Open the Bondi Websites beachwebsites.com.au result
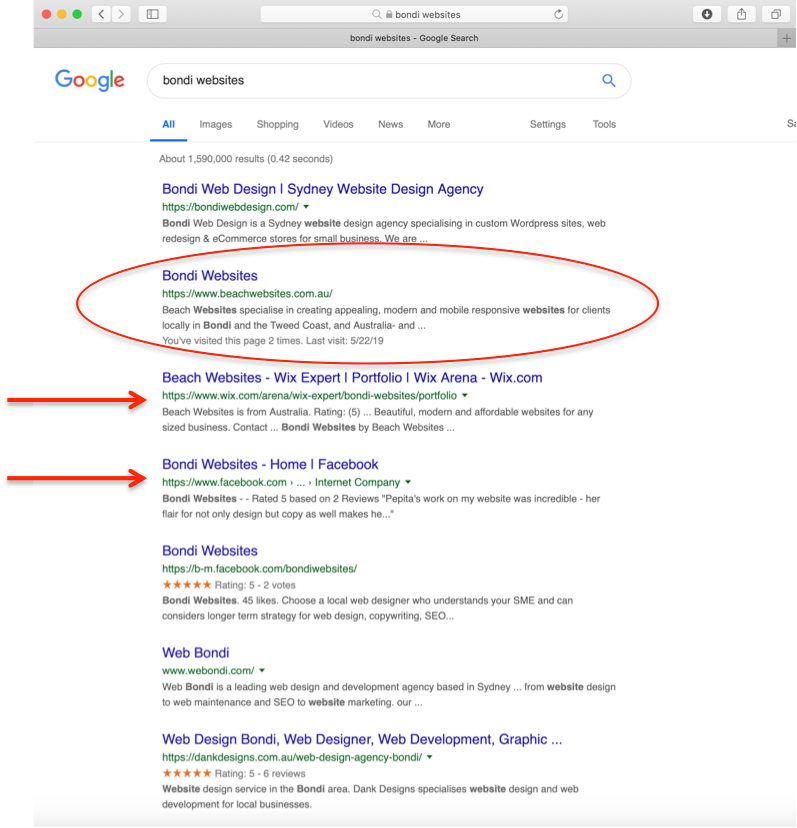Image resolution: width=797 pixels, height=828 pixels. coord(210,276)
